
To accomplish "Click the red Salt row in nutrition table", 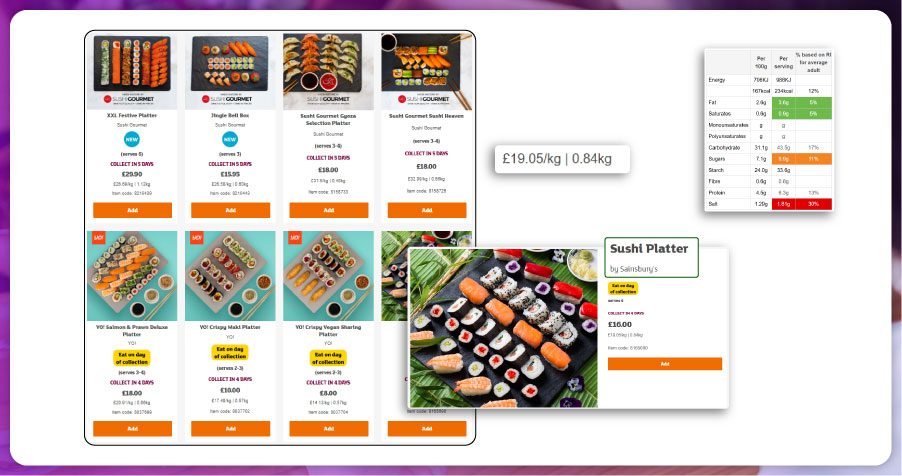I will click(x=769, y=204).
